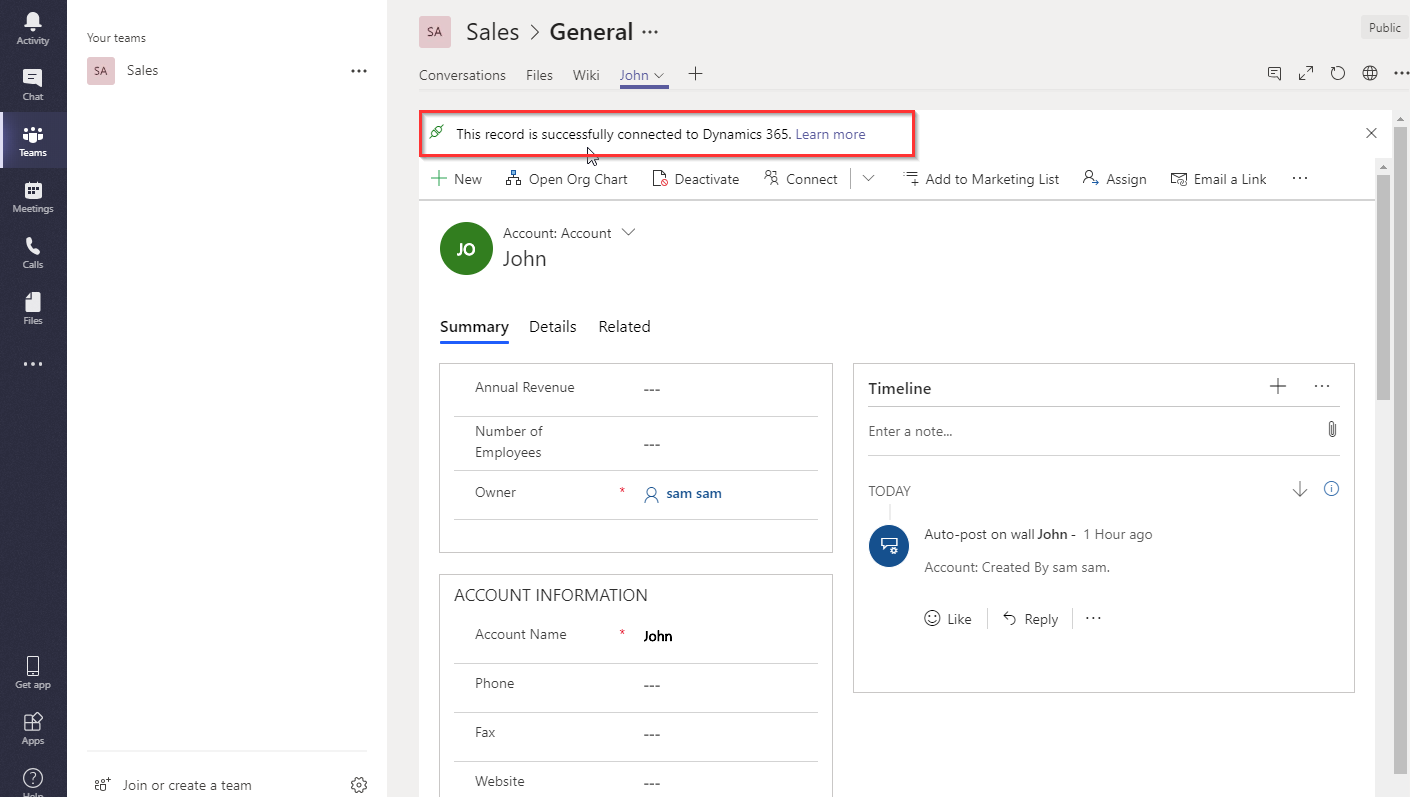Click the Public team label
Viewport: 1410px width, 797px height.
[1385, 28]
